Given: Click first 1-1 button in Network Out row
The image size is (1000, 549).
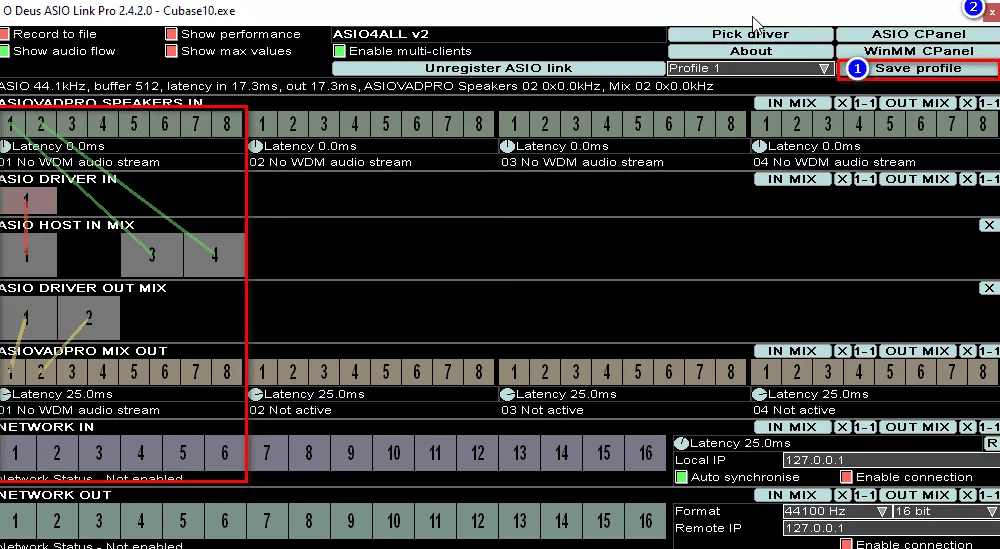Looking at the screenshot, I should [864, 495].
